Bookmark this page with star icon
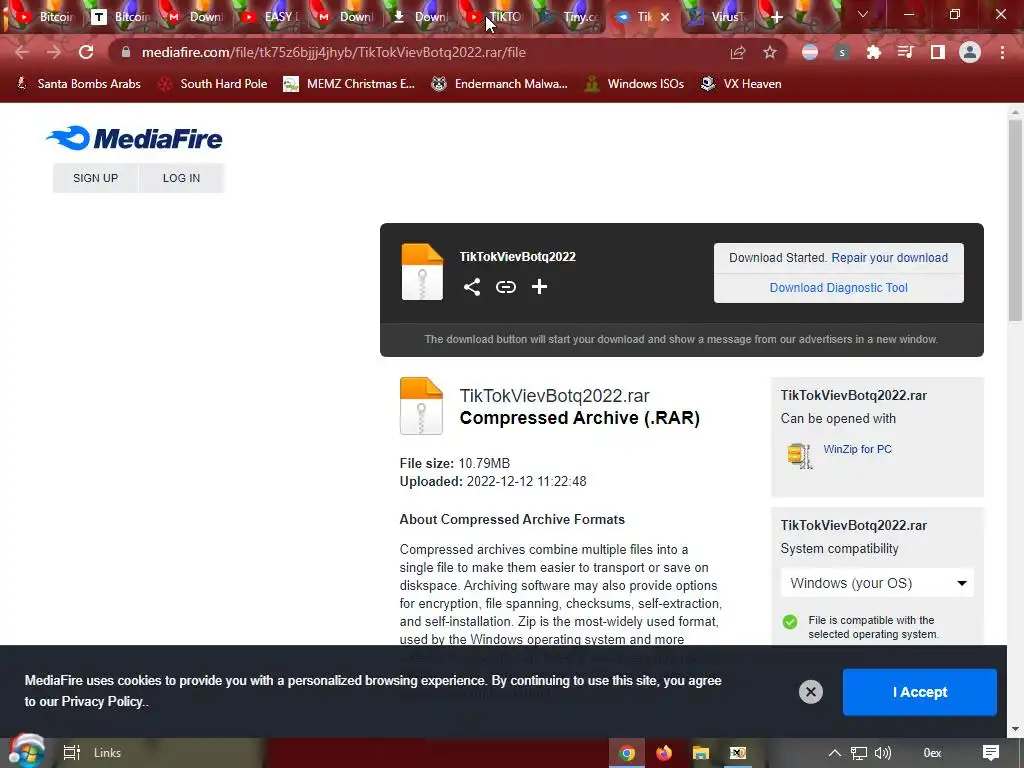The image size is (1024, 768). tap(770, 52)
